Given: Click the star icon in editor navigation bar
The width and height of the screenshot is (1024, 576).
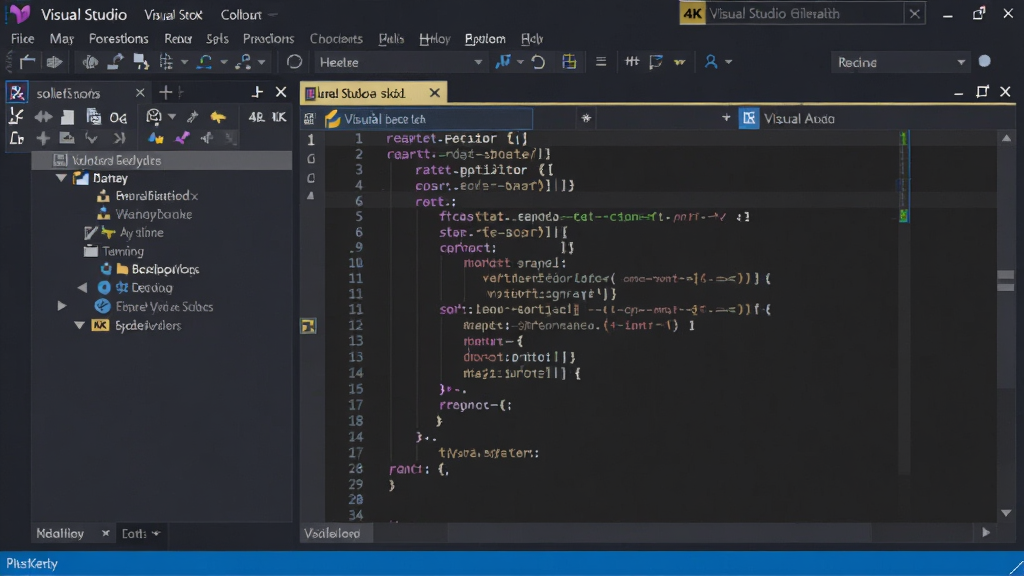Looking at the screenshot, I should tap(586, 118).
